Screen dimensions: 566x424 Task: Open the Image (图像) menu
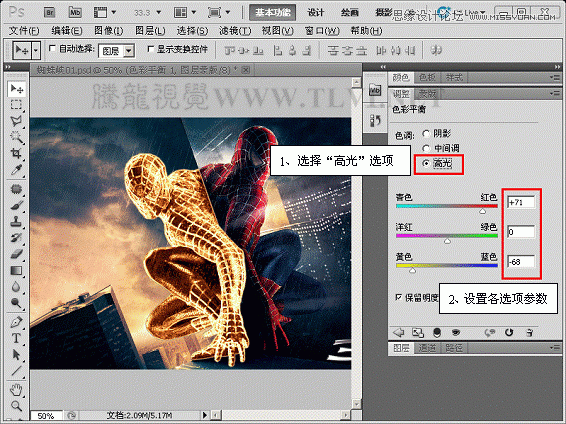109,31
